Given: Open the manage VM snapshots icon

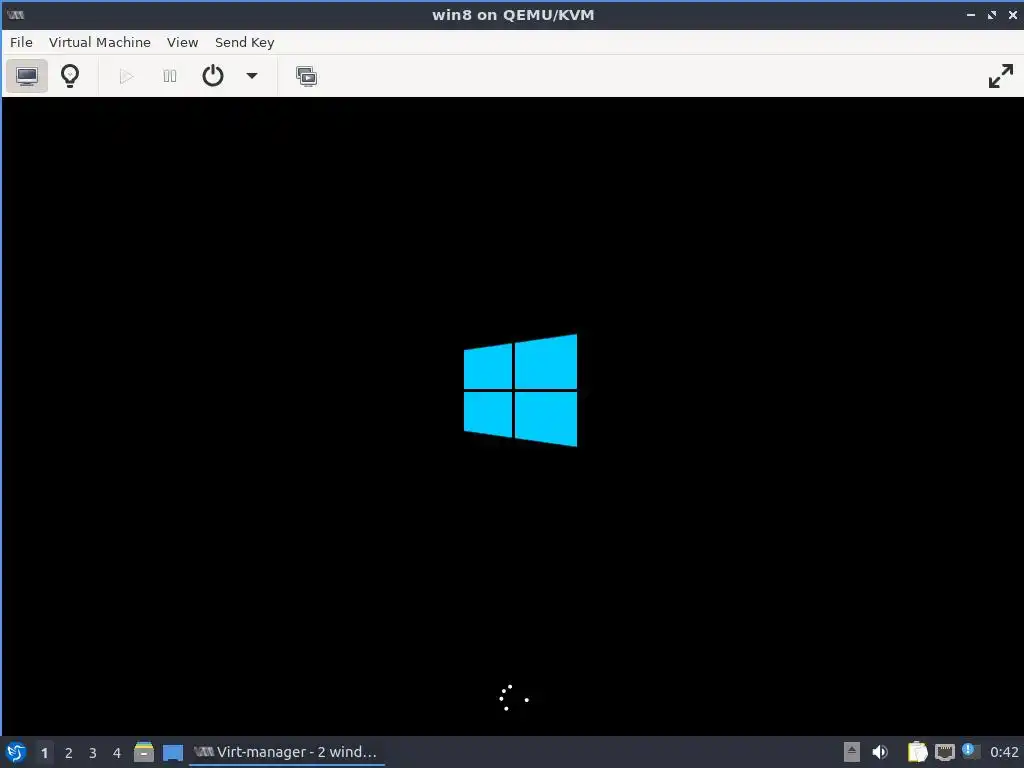Looking at the screenshot, I should point(306,76).
